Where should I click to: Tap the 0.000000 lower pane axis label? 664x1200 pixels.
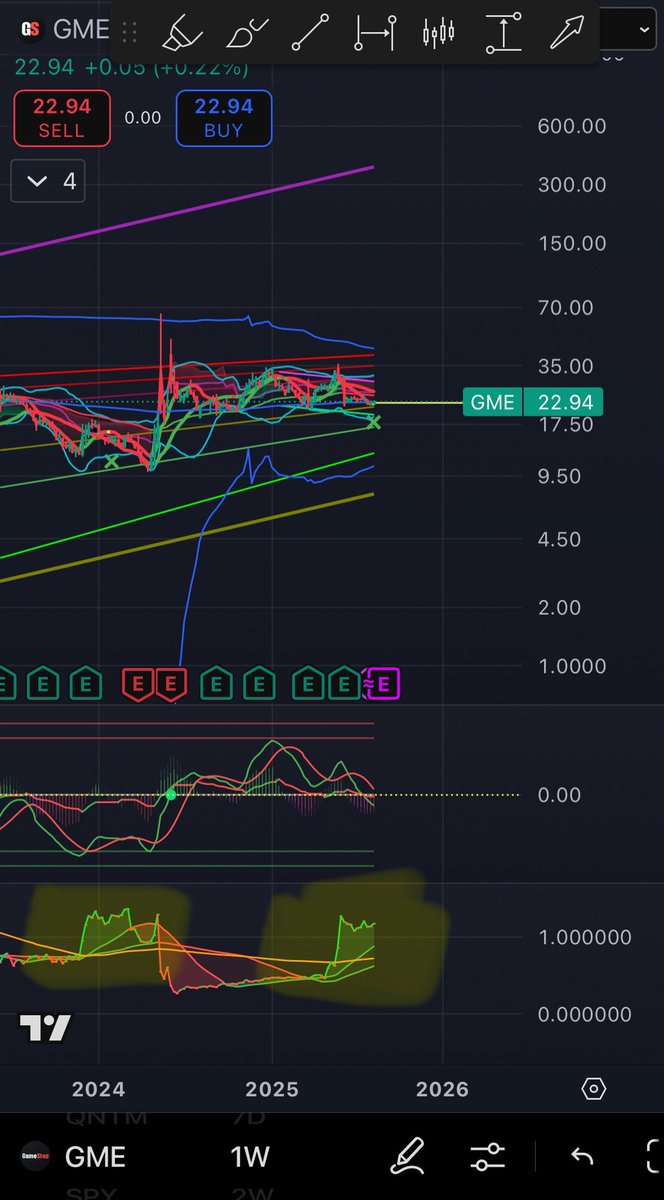(584, 1014)
